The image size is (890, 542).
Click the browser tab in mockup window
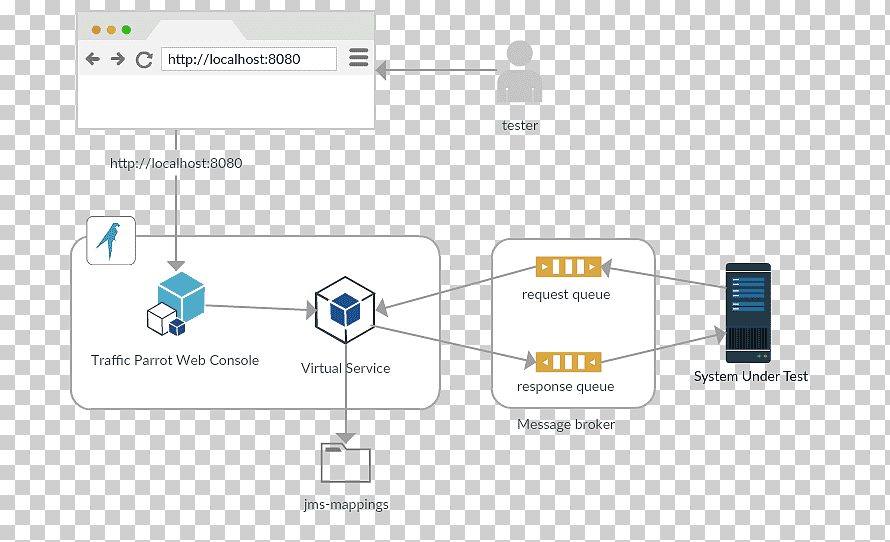196,30
